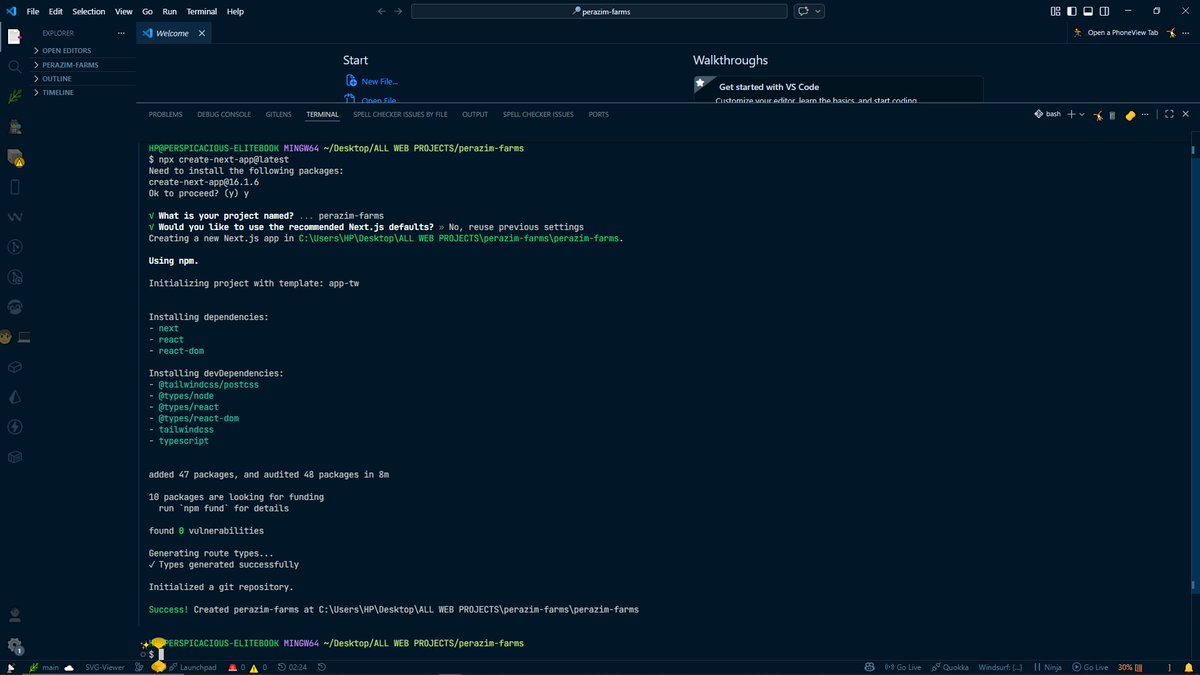The height and width of the screenshot is (675, 1200).
Task: Open Launchpad in status bar
Action: coord(191,667)
